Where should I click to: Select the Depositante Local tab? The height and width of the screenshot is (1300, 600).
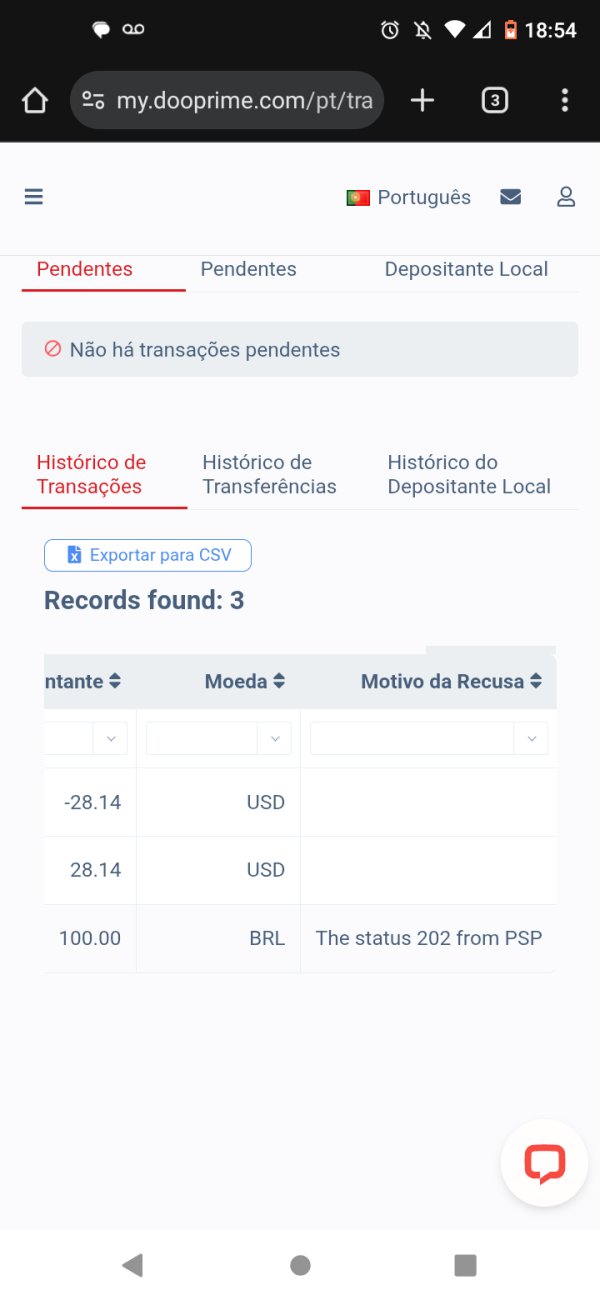(x=466, y=269)
